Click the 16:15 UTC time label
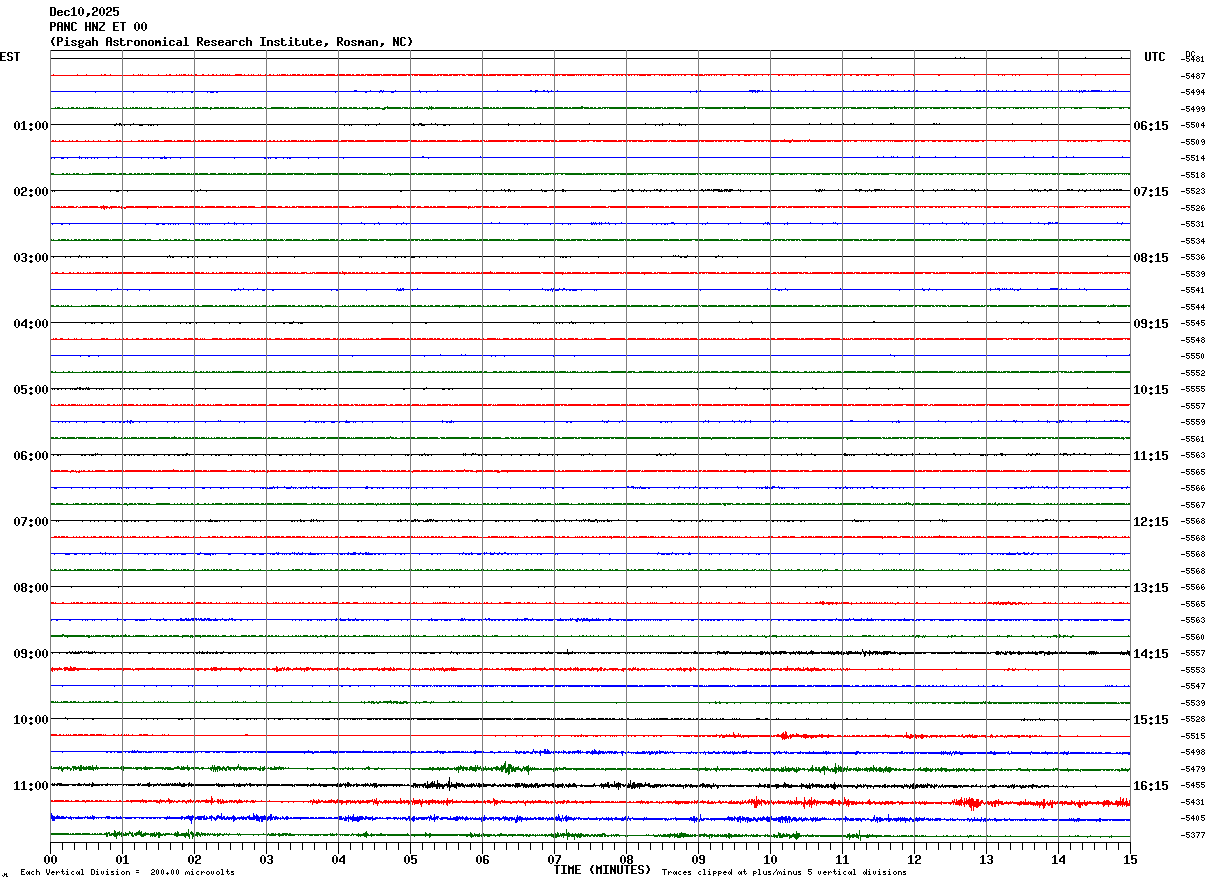Image resolution: width=1210 pixels, height=886 pixels. [1150, 786]
